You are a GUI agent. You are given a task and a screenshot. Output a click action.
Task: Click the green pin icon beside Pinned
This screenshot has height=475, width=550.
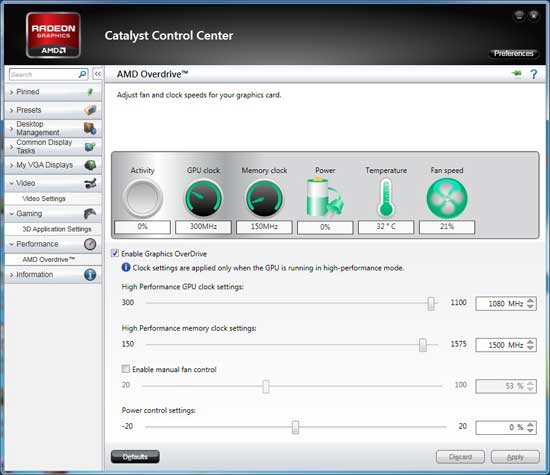pyautogui.click(x=90, y=92)
